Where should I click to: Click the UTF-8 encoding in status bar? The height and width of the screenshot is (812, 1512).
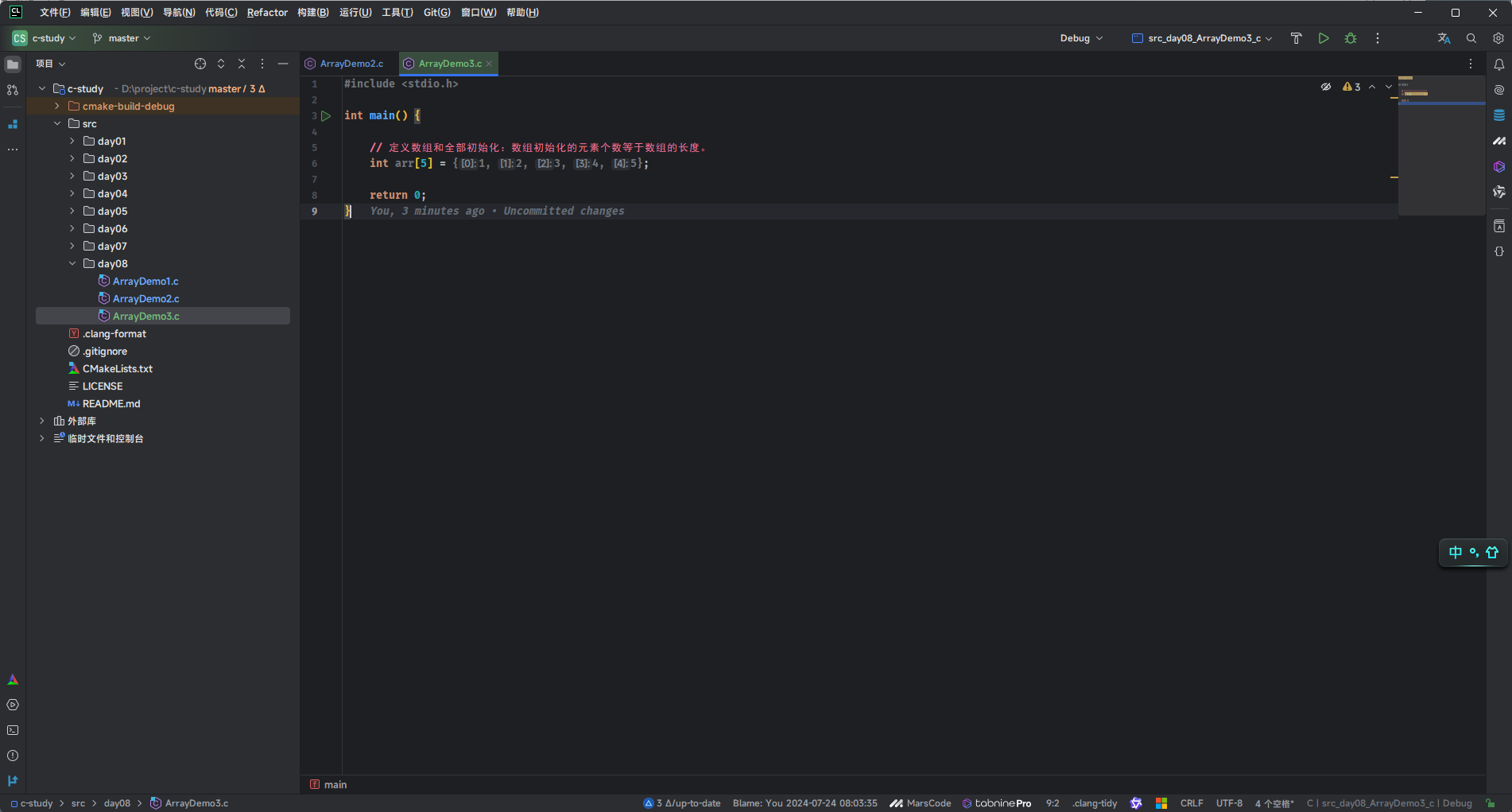click(1229, 803)
